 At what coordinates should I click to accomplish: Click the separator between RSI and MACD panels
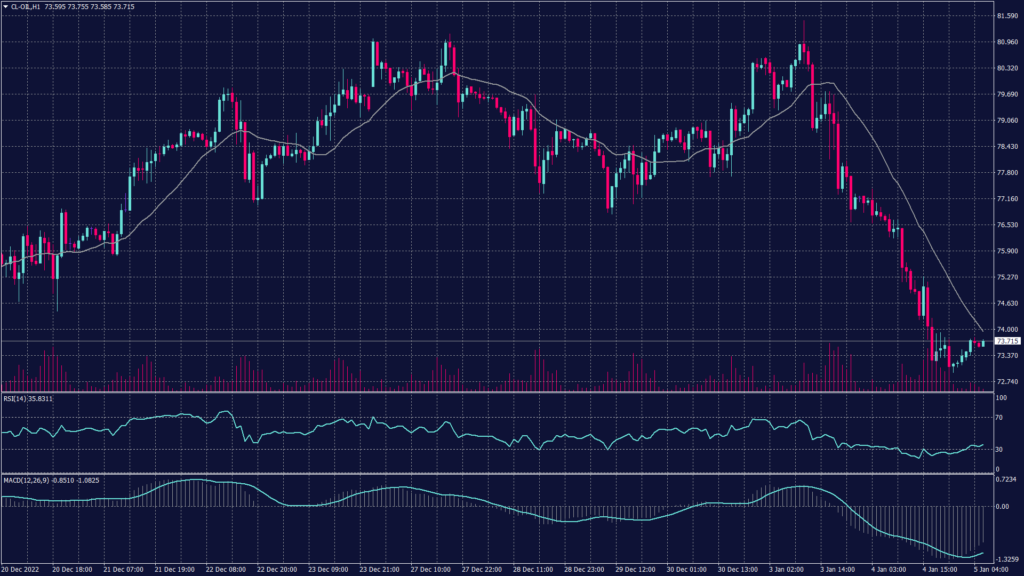point(500,473)
